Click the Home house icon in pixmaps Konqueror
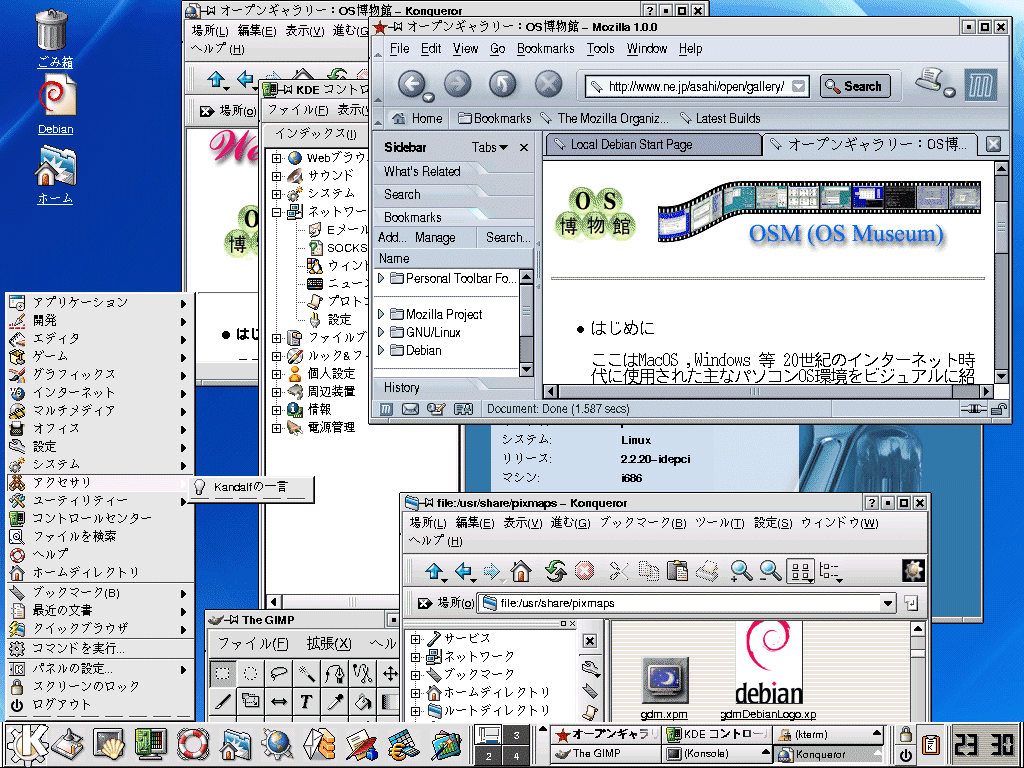This screenshot has height=768, width=1024. [521, 571]
